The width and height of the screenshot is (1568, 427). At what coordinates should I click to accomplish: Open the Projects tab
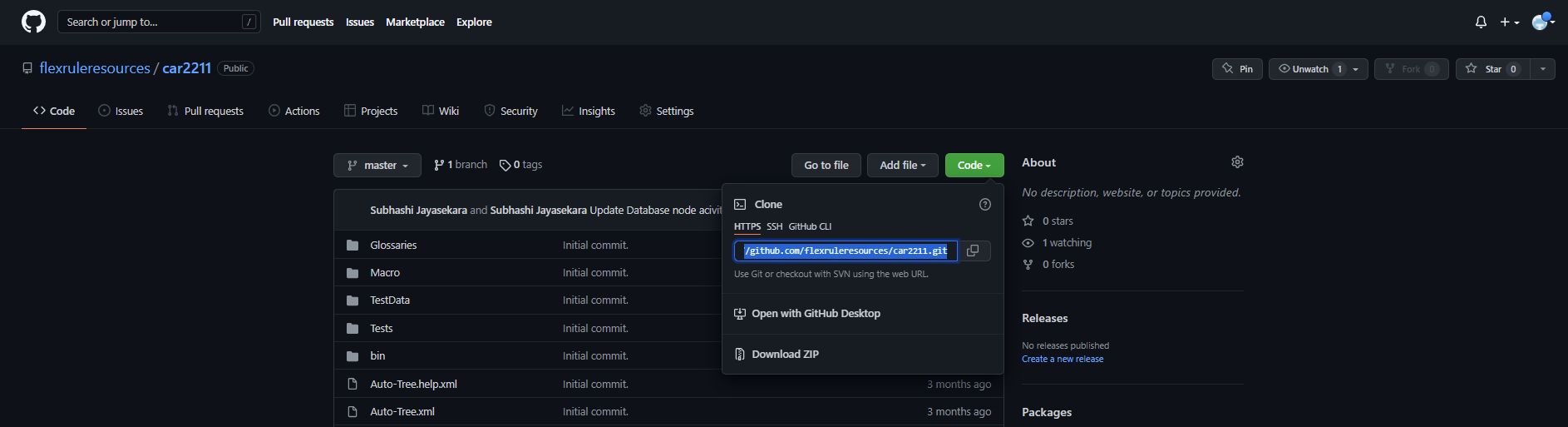[371, 111]
